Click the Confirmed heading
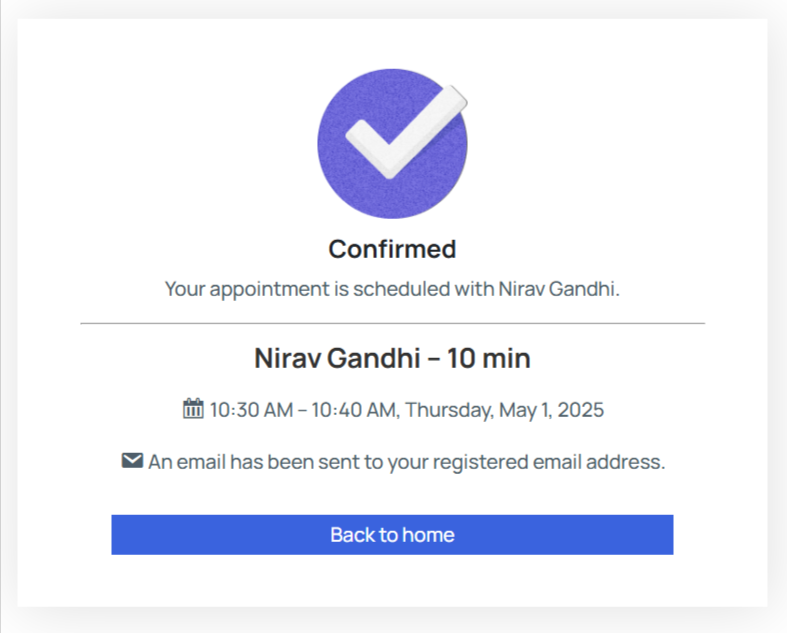This screenshot has height=633, width=787. coord(392,249)
